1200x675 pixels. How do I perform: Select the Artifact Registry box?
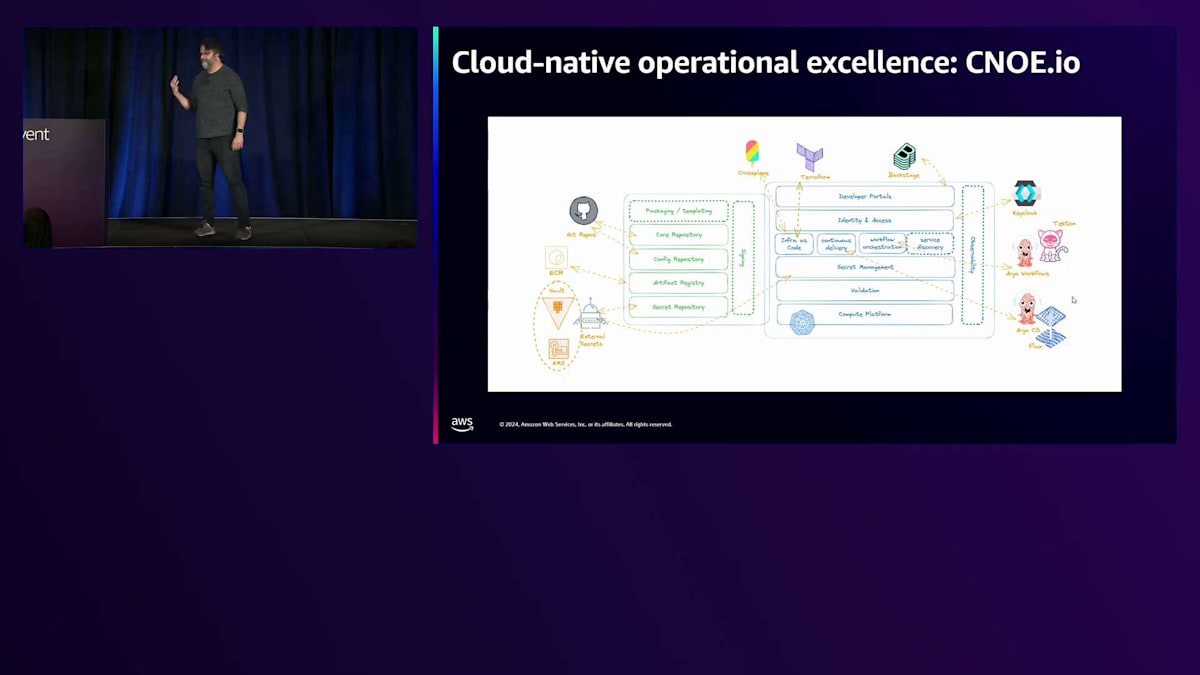(678, 283)
